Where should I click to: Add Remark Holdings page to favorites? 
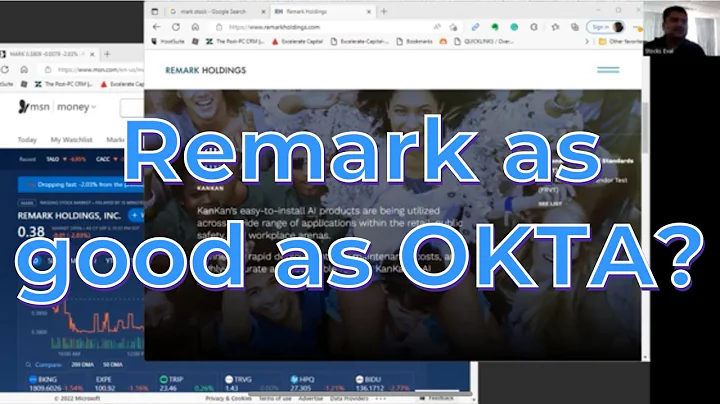[x=454, y=27]
